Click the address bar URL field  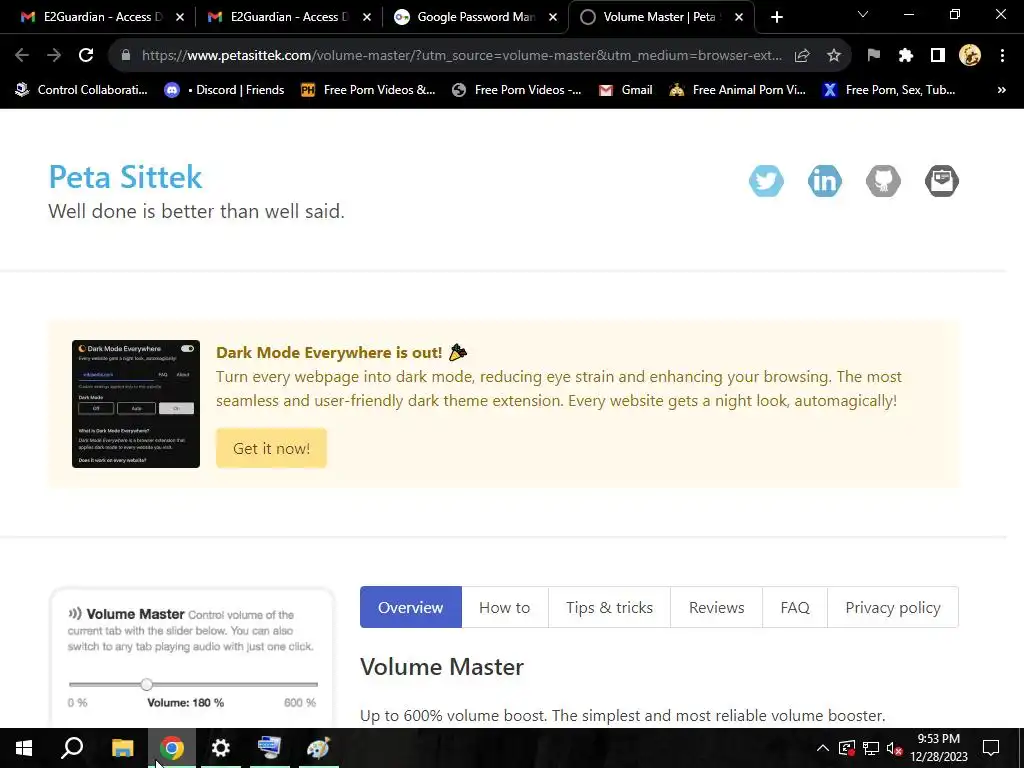(461, 56)
